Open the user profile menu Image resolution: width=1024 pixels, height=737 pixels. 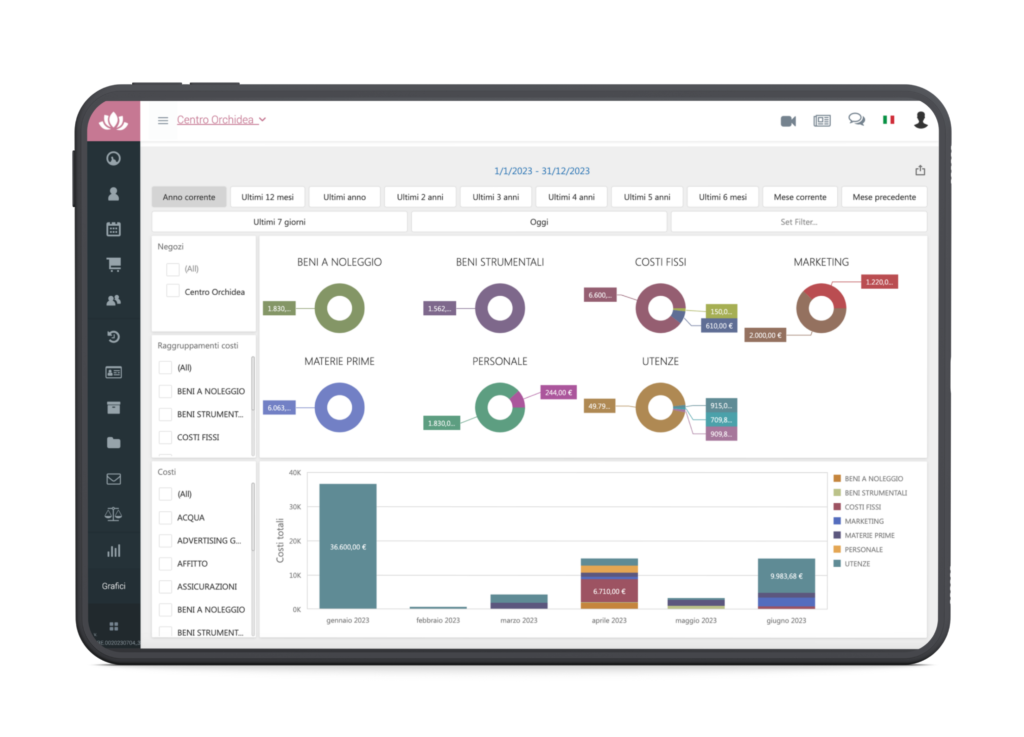921,120
